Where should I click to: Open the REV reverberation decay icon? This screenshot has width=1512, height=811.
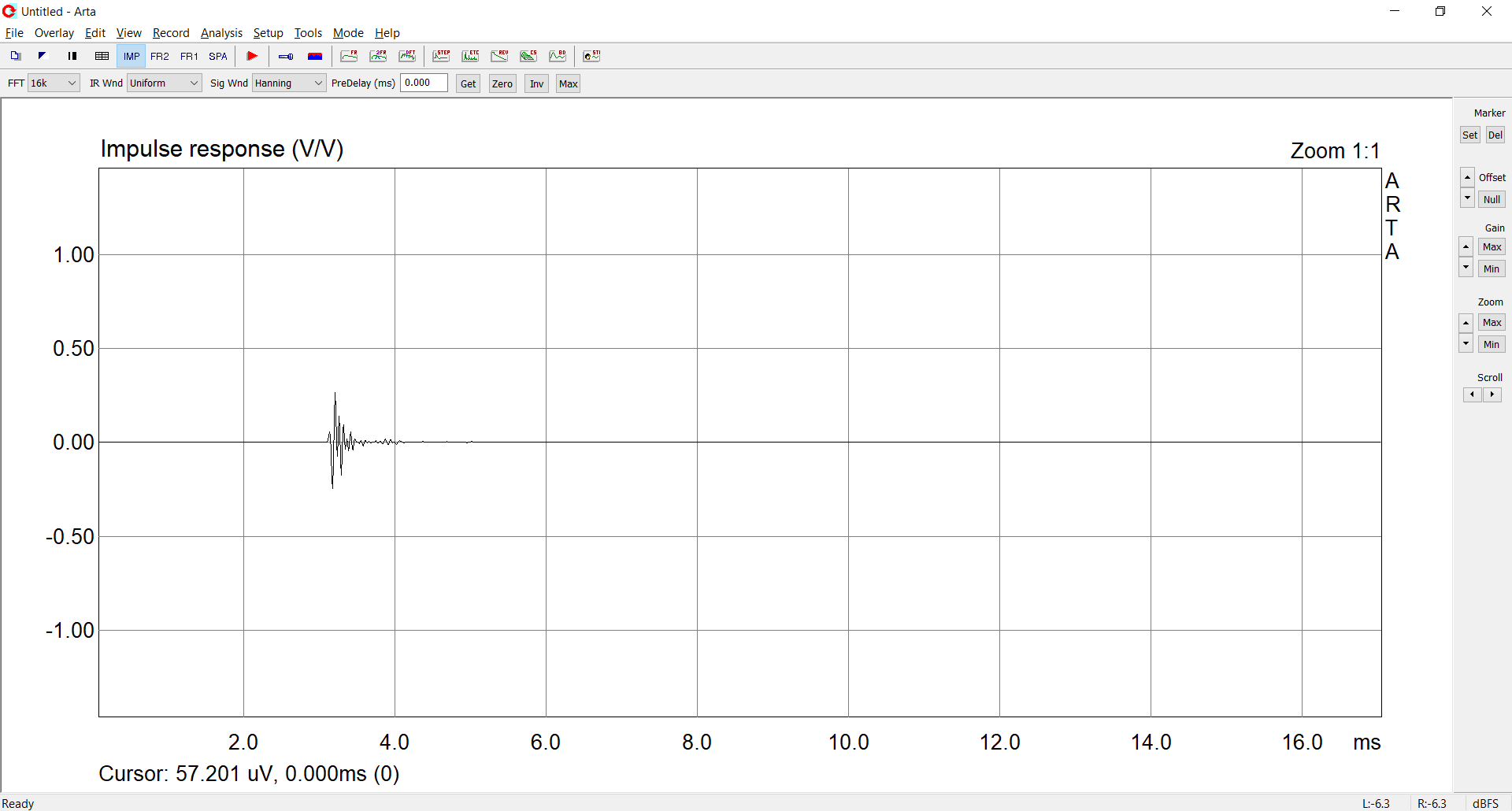tap(499, 56)
